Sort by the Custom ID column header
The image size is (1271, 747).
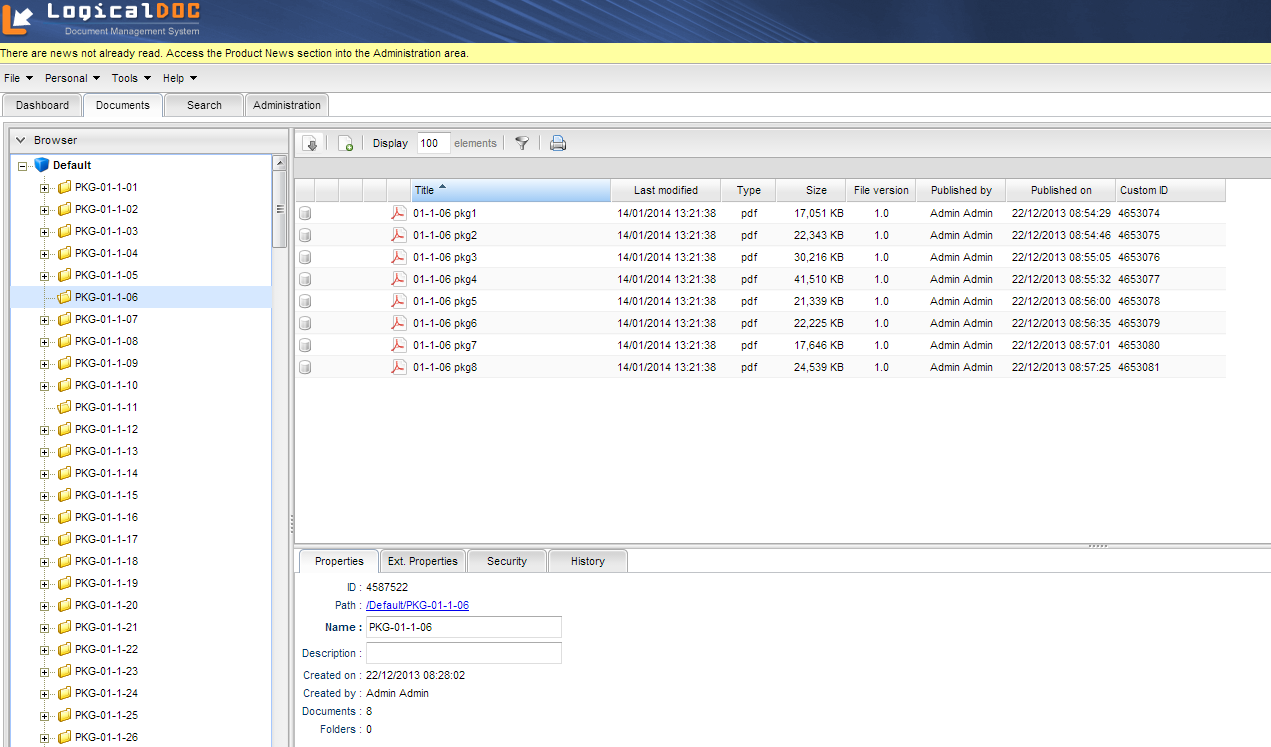pos(1171,190)
